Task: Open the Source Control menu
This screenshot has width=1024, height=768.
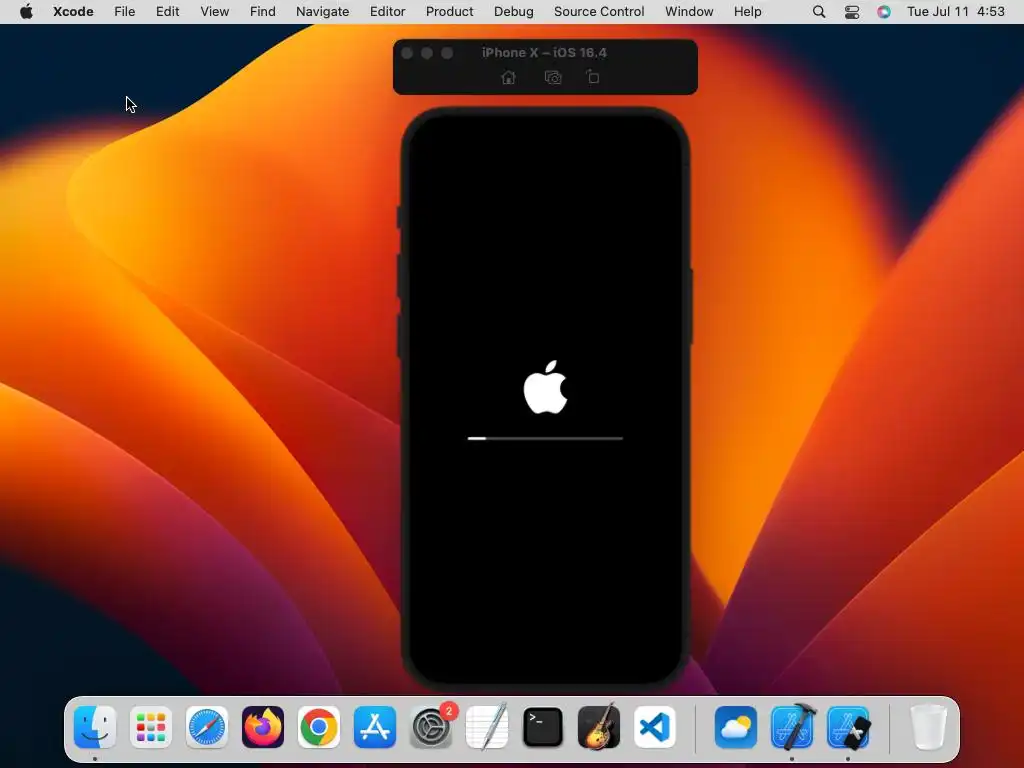Action: pos(599,11)
